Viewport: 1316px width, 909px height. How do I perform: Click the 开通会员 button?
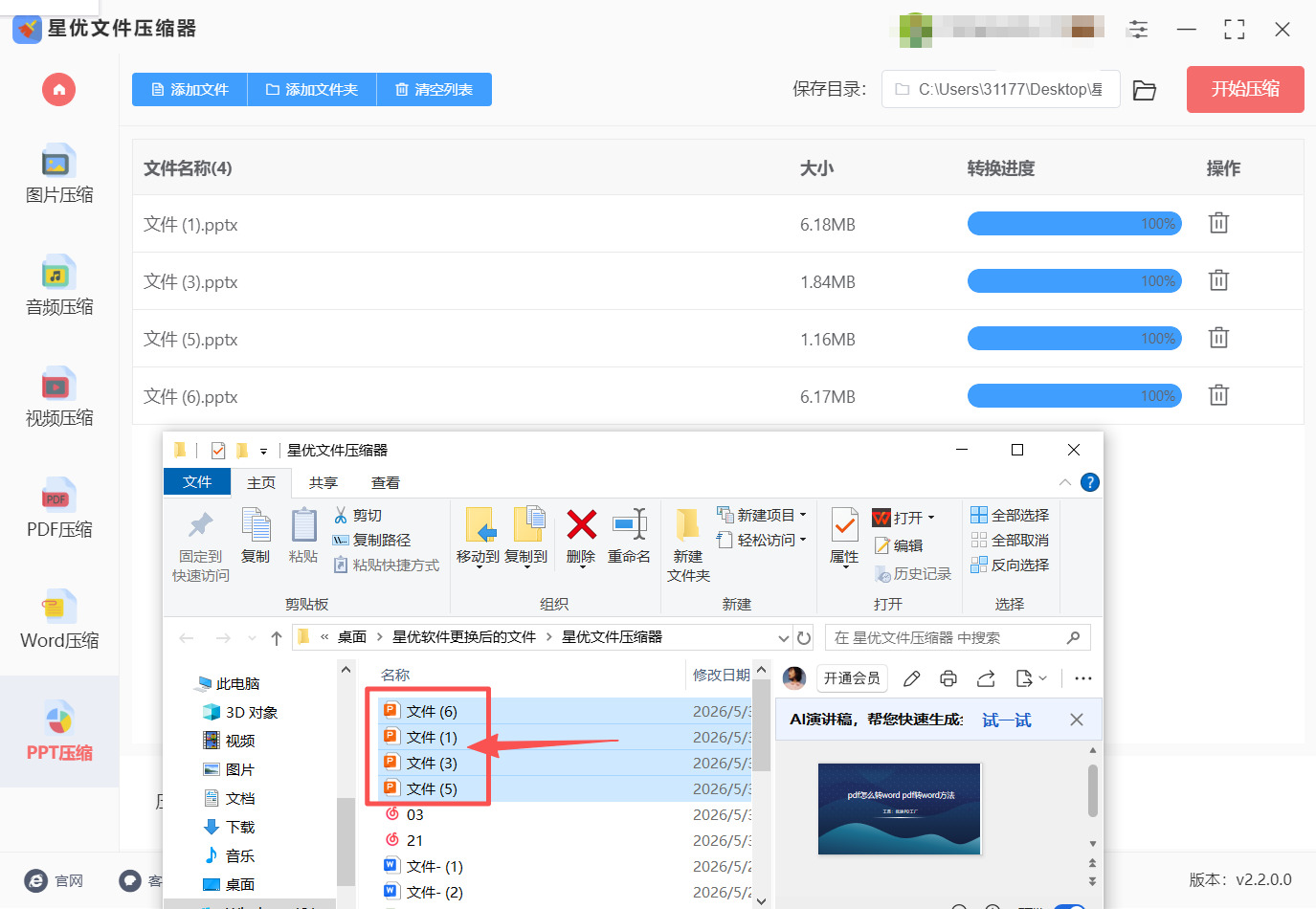[x=852, y=678]
